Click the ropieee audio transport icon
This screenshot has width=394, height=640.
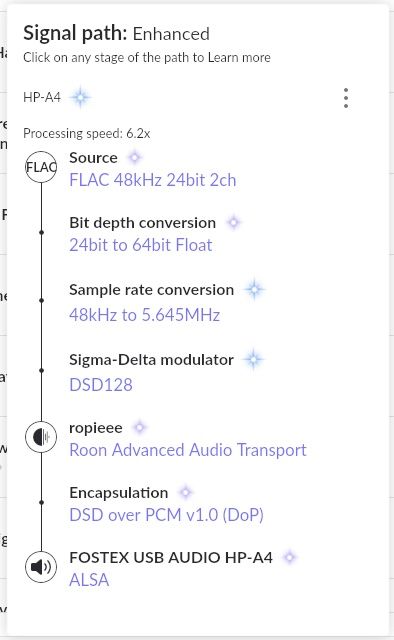pos(41,437)
